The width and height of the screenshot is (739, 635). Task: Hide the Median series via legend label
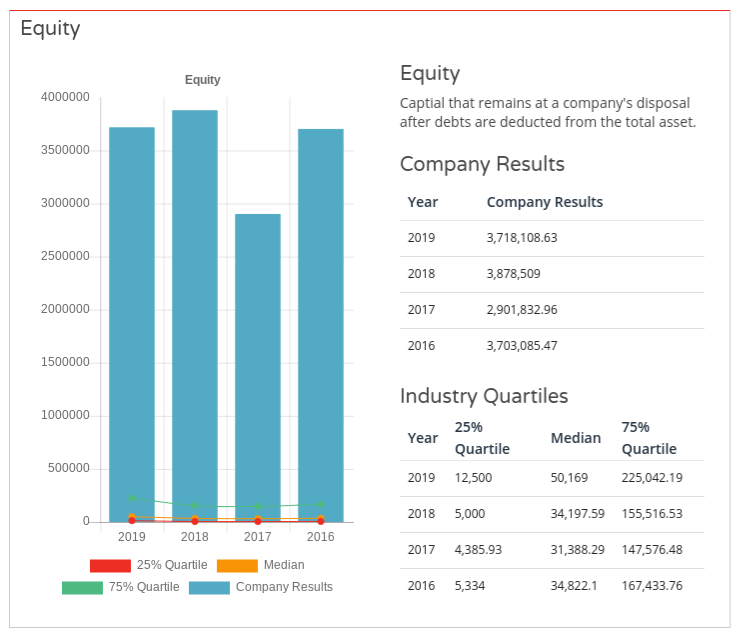(284, 565)
